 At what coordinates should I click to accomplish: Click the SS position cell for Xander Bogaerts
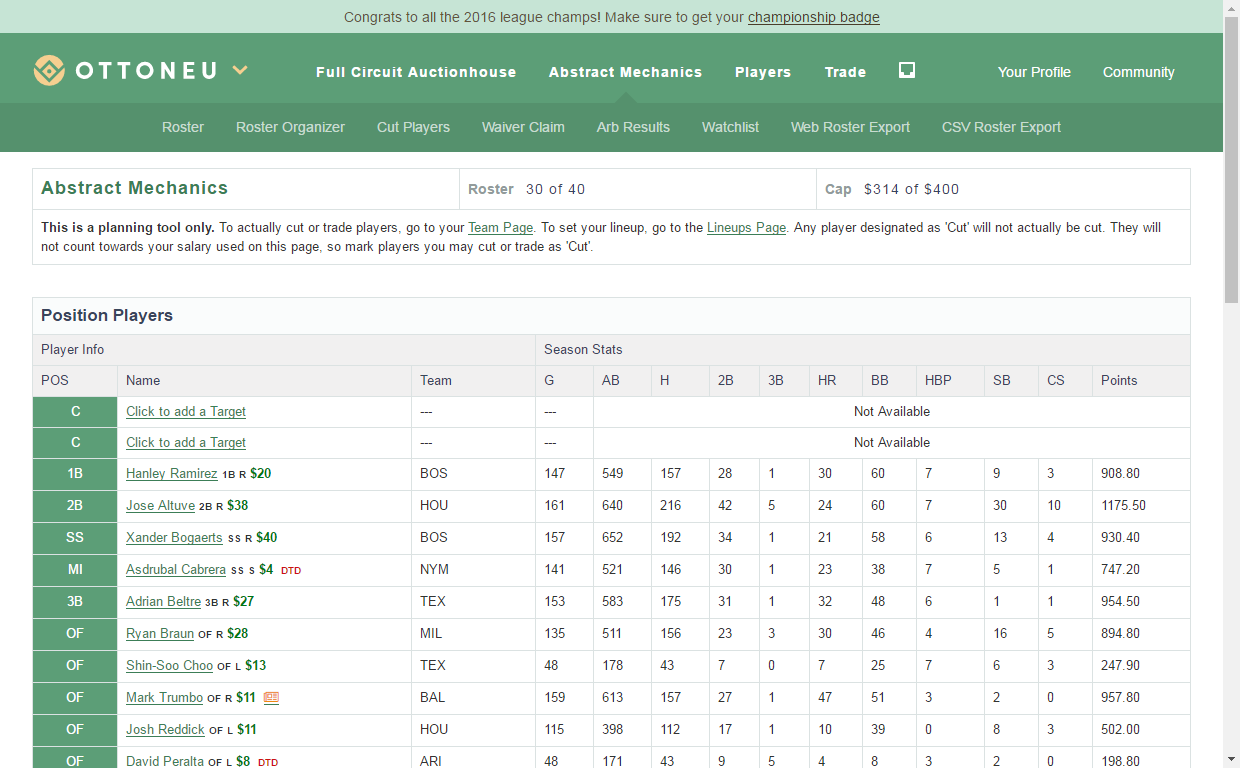pos(75,538)
